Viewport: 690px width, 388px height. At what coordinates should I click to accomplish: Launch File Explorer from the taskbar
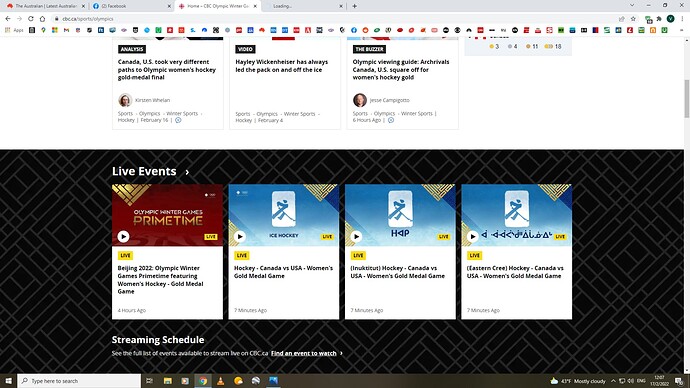[x=168, y=381]
